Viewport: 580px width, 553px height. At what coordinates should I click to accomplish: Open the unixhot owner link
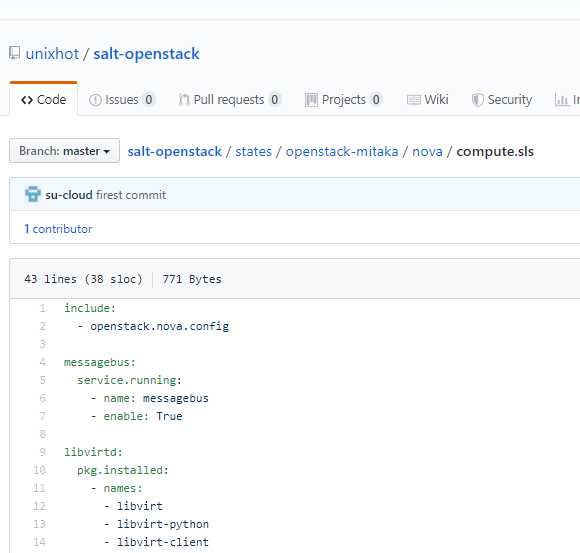tap(52, 54)
